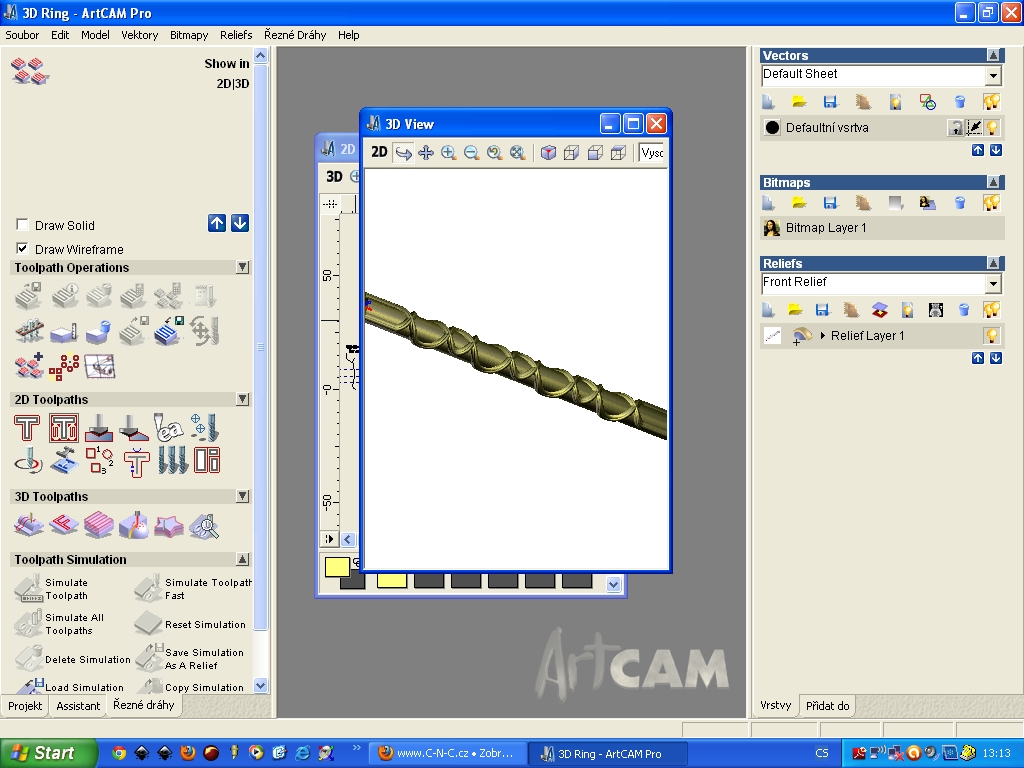The image size is (1024, 768).
Task: Click the zoom in icon in 3D View
Action: (x=448, y=153)
